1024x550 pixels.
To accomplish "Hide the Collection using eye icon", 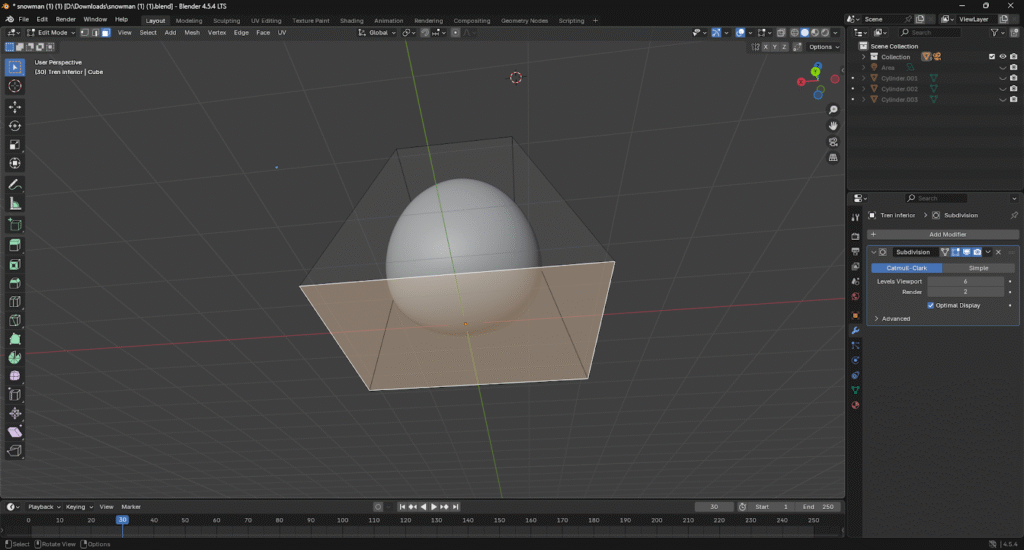I will [1002, 57].
